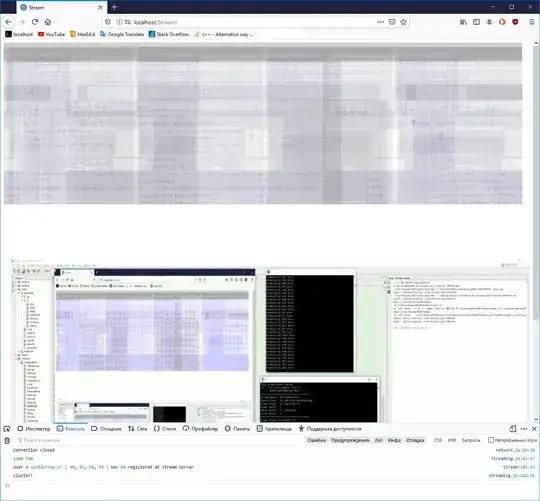The image size is (540, 501).
Task: Save page to Pocket
Action: pos(392,22)
